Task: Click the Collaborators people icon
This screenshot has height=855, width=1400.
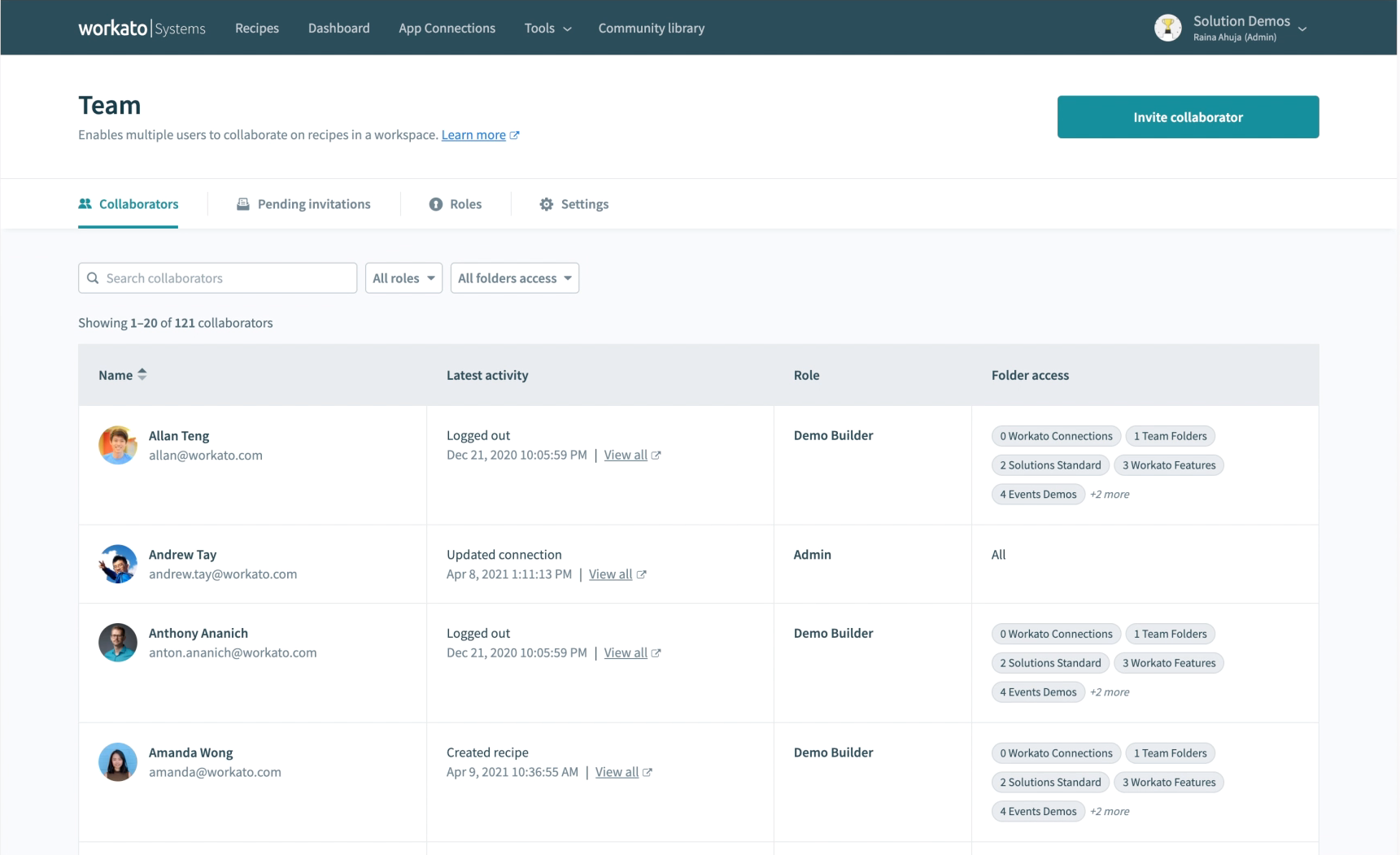Action: click(x=85, y=203)
